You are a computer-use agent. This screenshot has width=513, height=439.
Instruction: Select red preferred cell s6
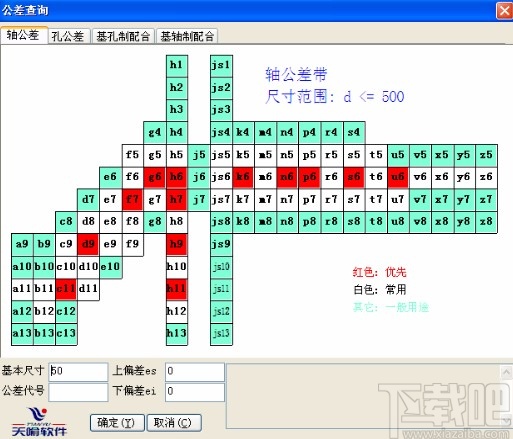coord(354,177)
